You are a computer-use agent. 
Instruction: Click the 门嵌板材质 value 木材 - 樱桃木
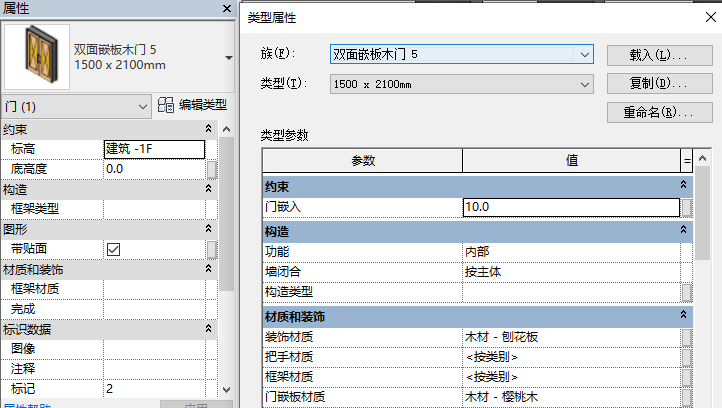pos(571,397)
